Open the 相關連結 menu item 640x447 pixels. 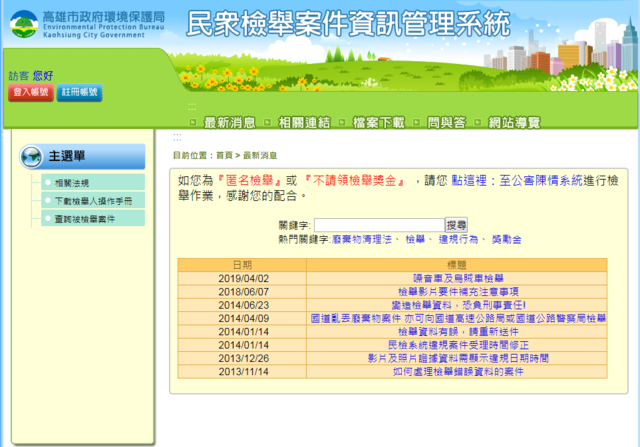(x=304, y=122)
